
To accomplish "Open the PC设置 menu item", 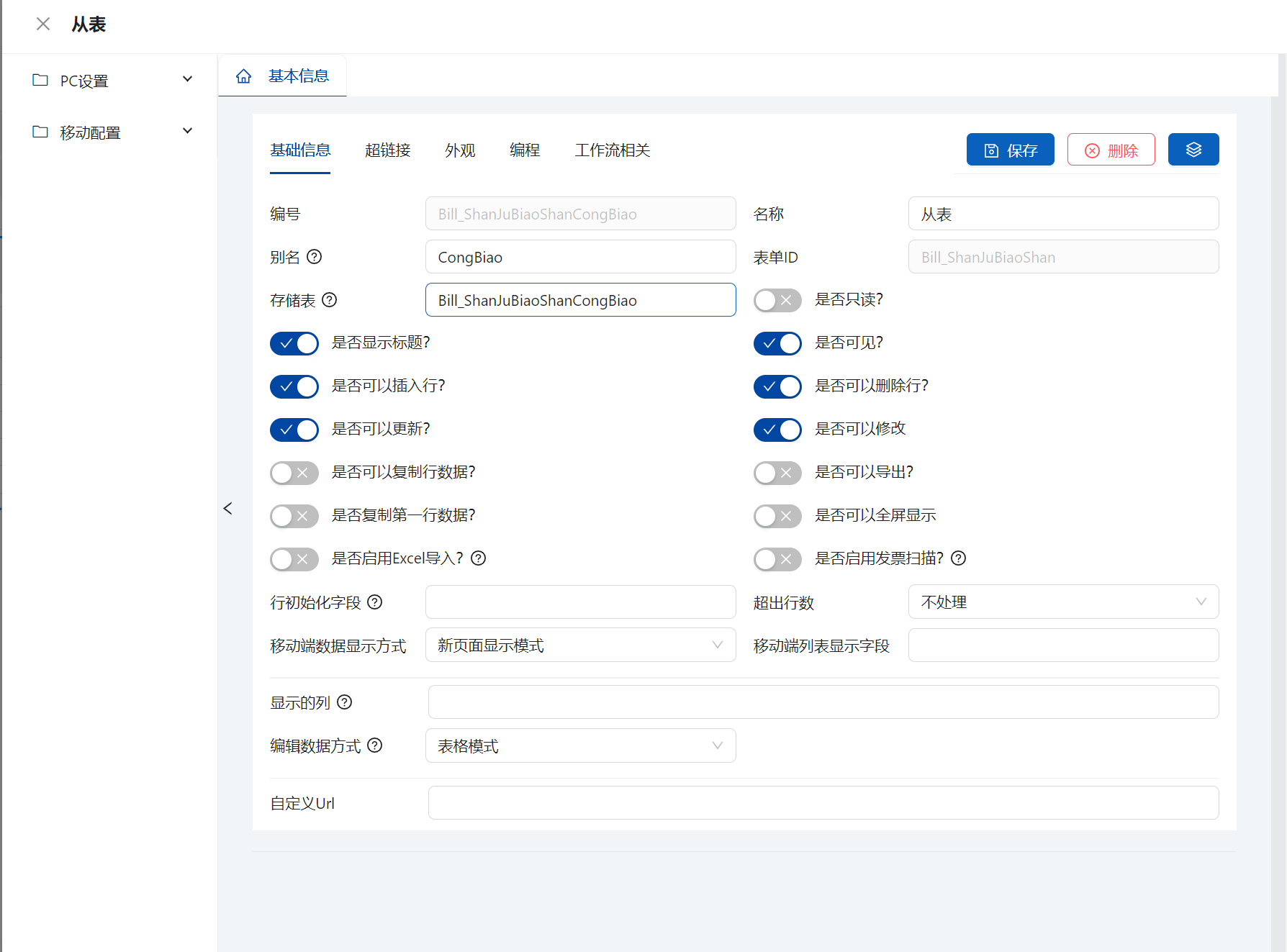I will pos(110,80).
